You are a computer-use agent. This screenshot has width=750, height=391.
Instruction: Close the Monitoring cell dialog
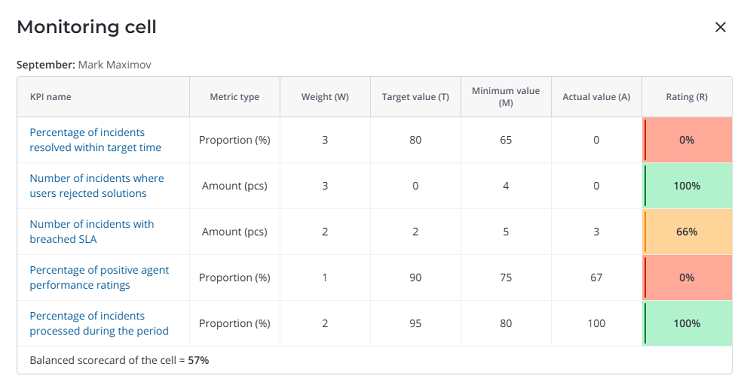pyautogui.click(x=720, y=27)
